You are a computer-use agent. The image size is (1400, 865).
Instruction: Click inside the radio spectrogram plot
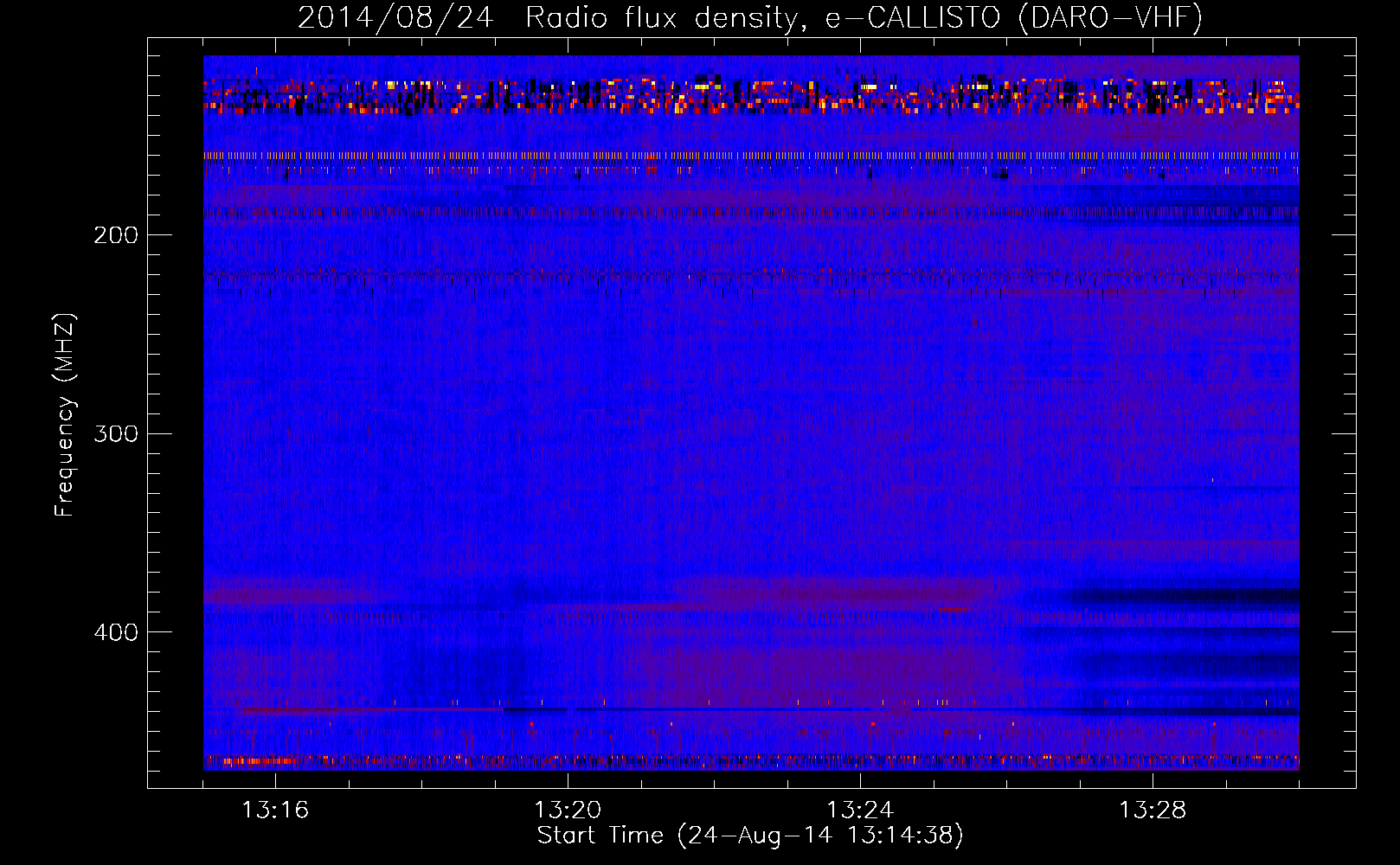[x=751, y=413]
